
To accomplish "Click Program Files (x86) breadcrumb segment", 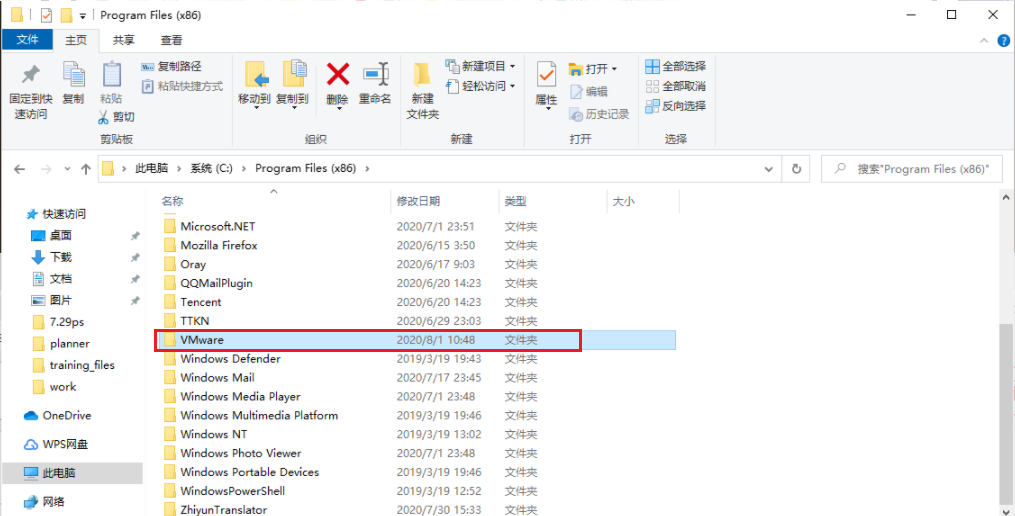I will pyautogui.click(x=306, y=168).
